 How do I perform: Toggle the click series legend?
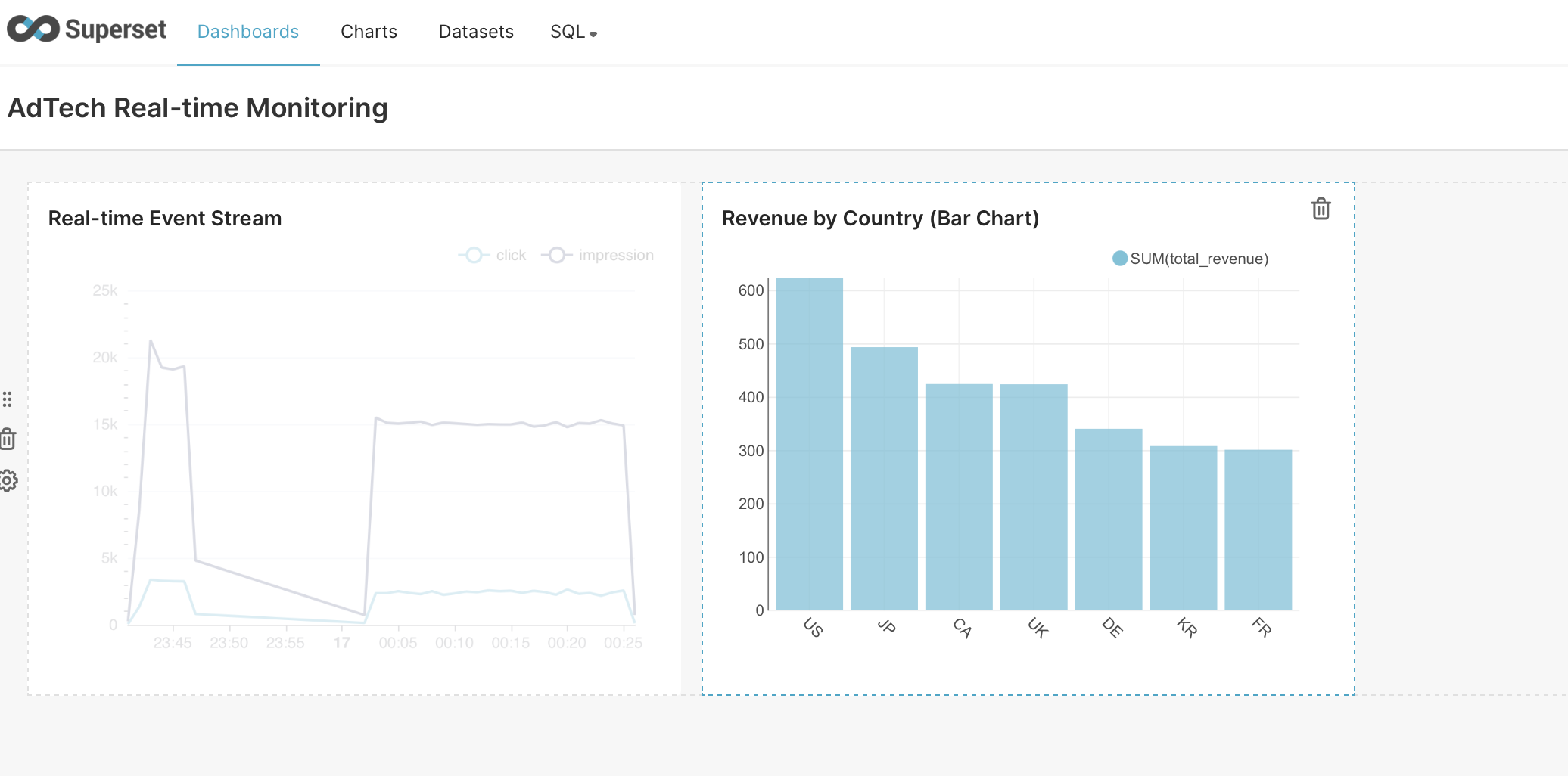[x=493, y=256]
